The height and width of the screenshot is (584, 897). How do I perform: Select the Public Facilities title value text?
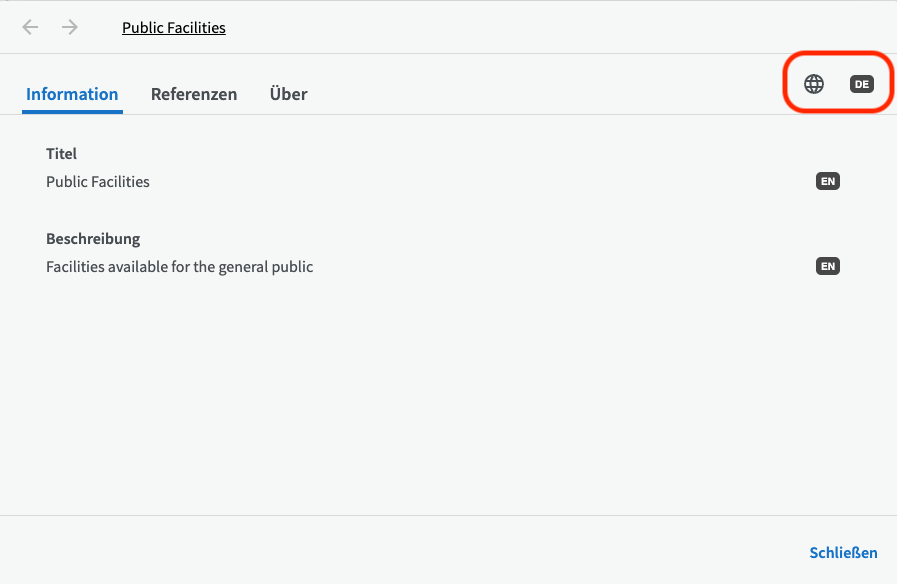tap(98, 182)
